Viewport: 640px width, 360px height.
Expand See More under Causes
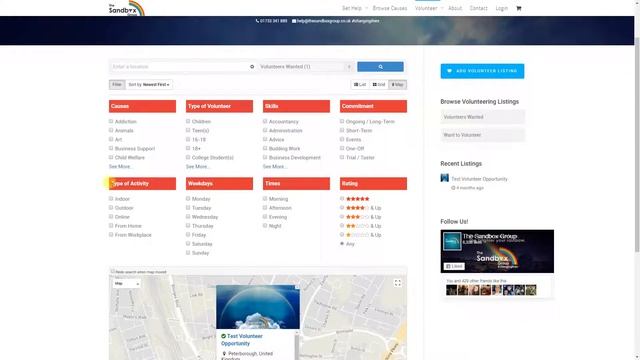120,167
